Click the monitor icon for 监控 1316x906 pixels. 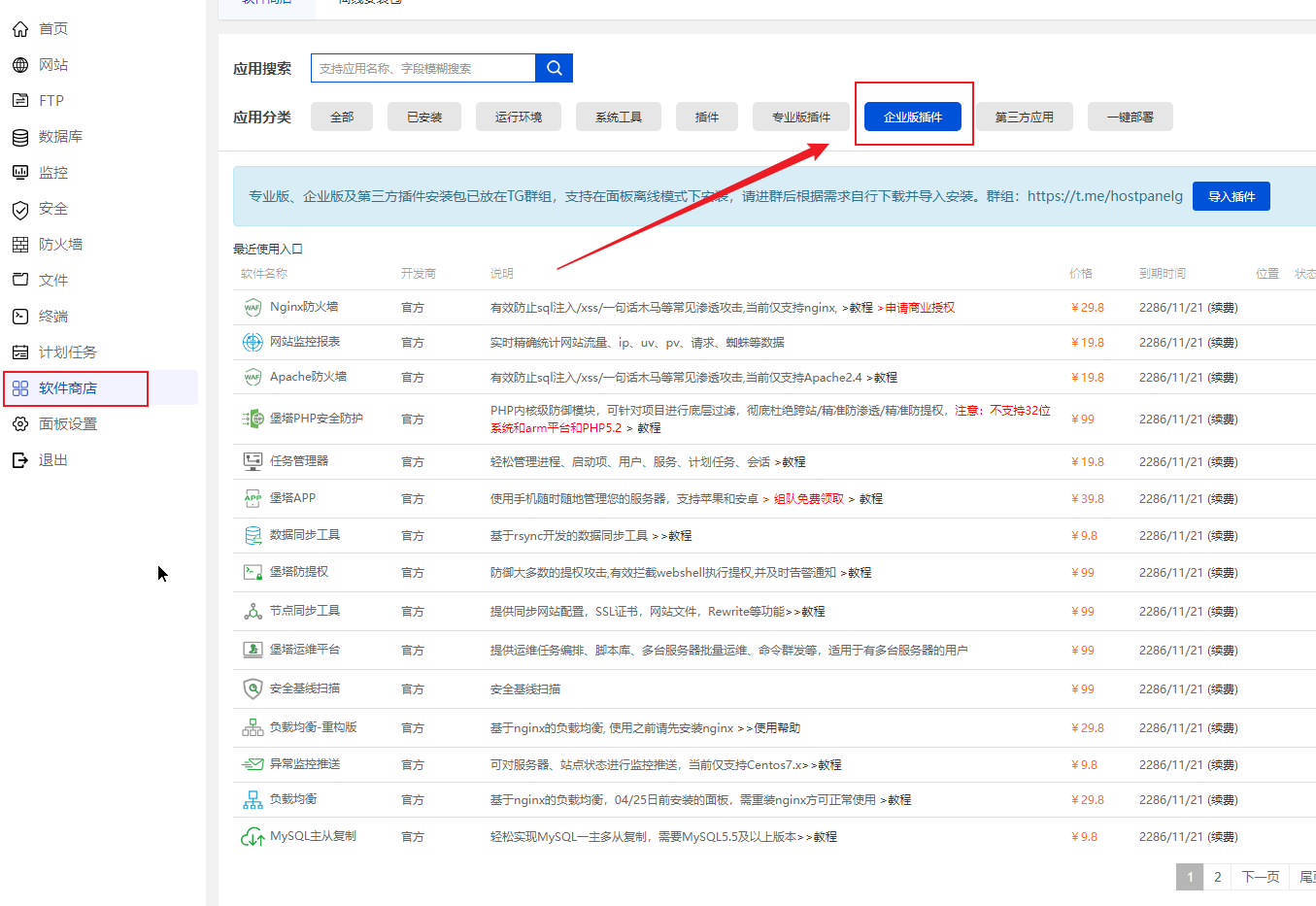(20, 173)
